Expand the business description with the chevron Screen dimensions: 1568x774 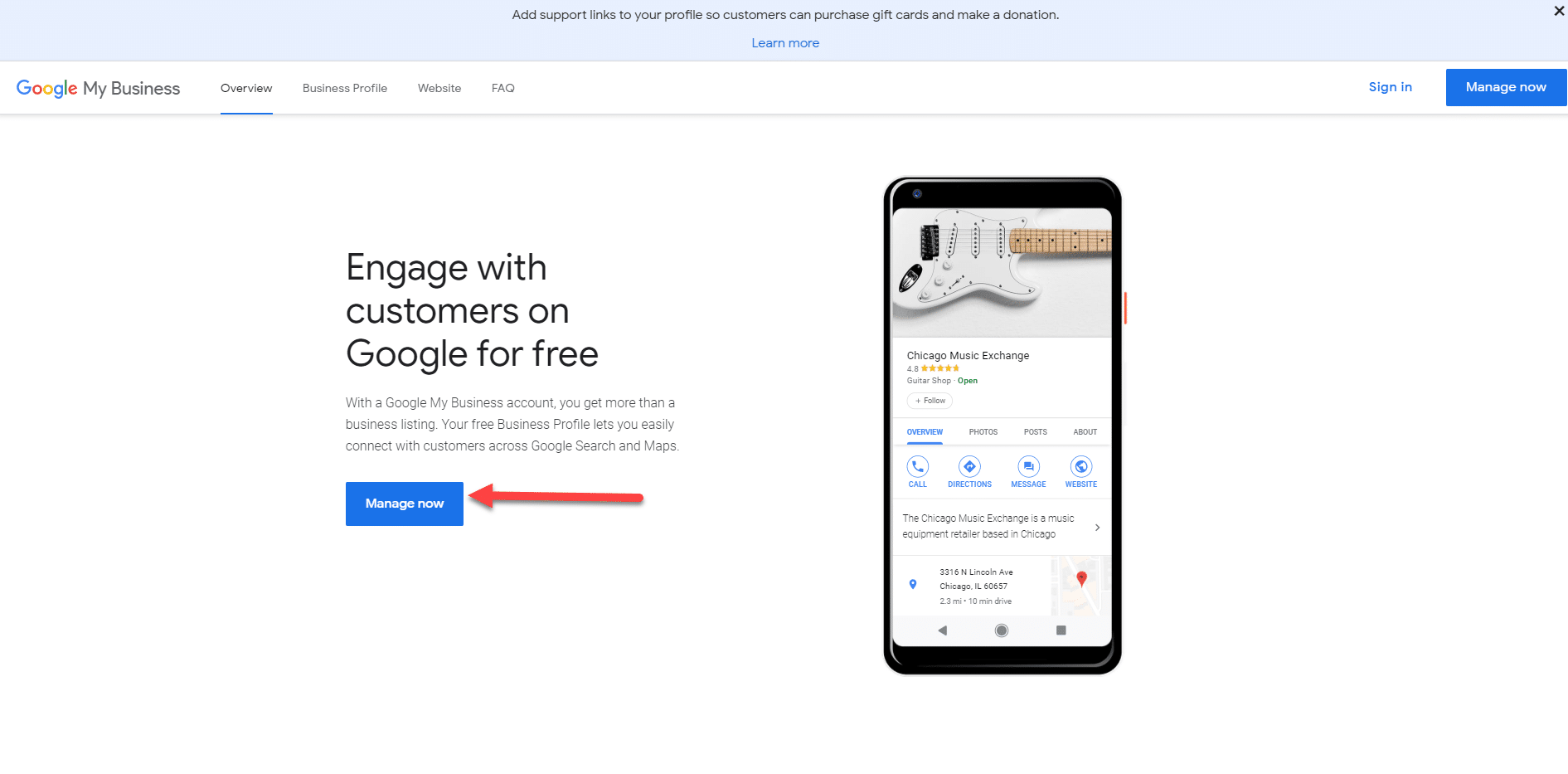[x=1097, y=527]
